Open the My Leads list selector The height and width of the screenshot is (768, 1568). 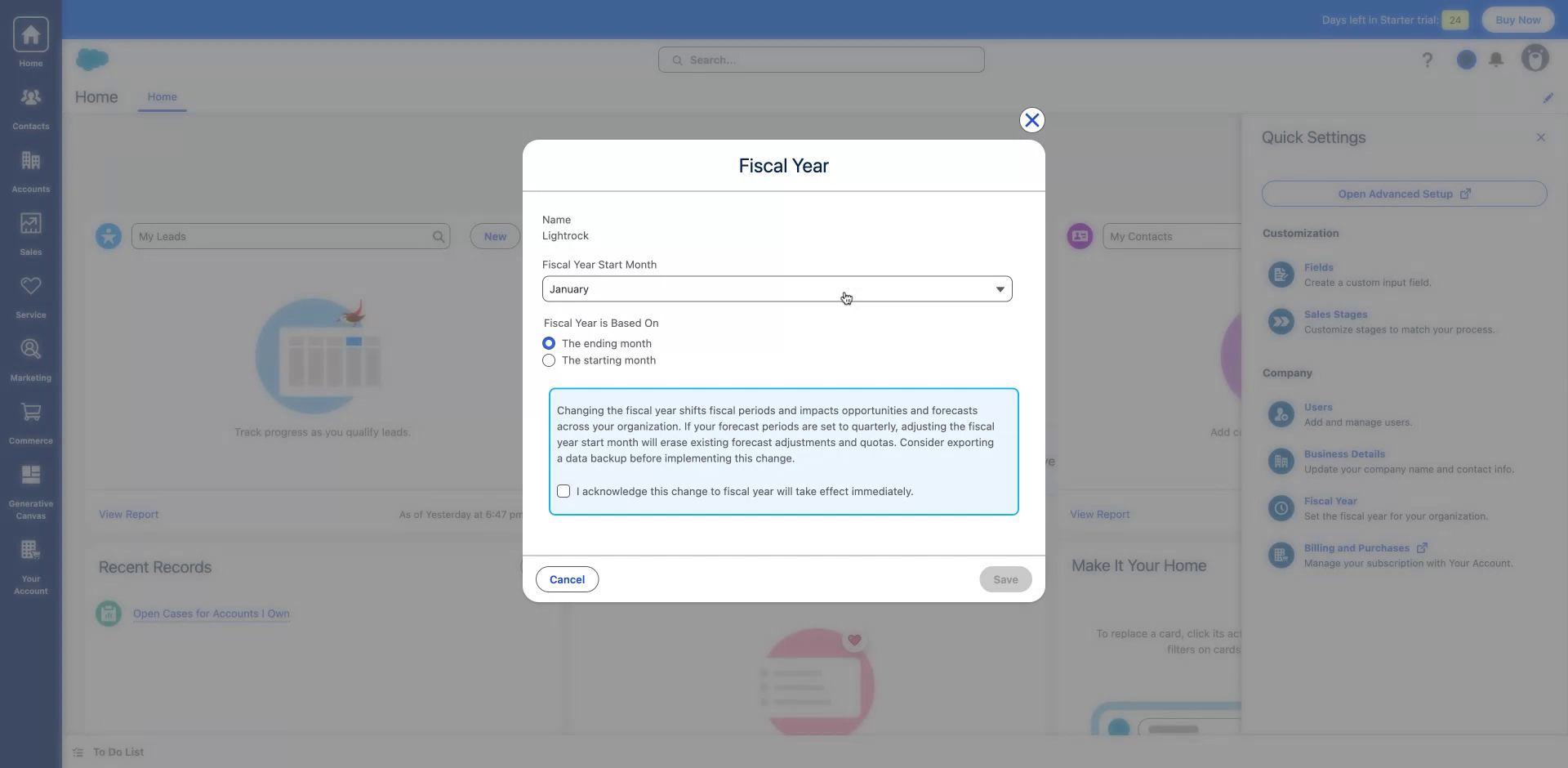click(x=290, y=236)
